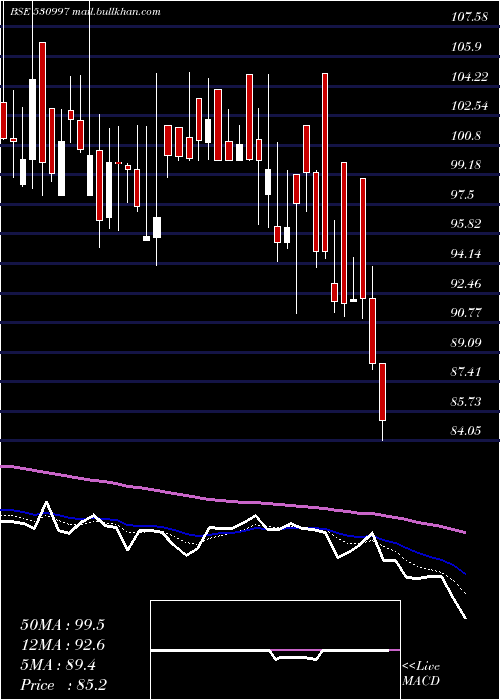Click the 12MA : 92.6 readout

[62, 645]
